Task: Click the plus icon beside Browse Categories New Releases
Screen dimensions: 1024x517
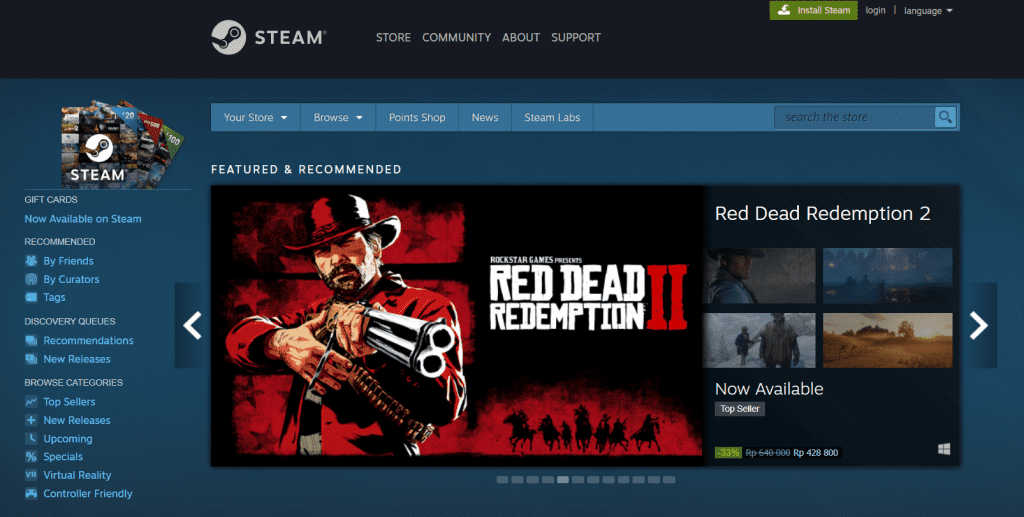Action: click(x=31, y=420)
